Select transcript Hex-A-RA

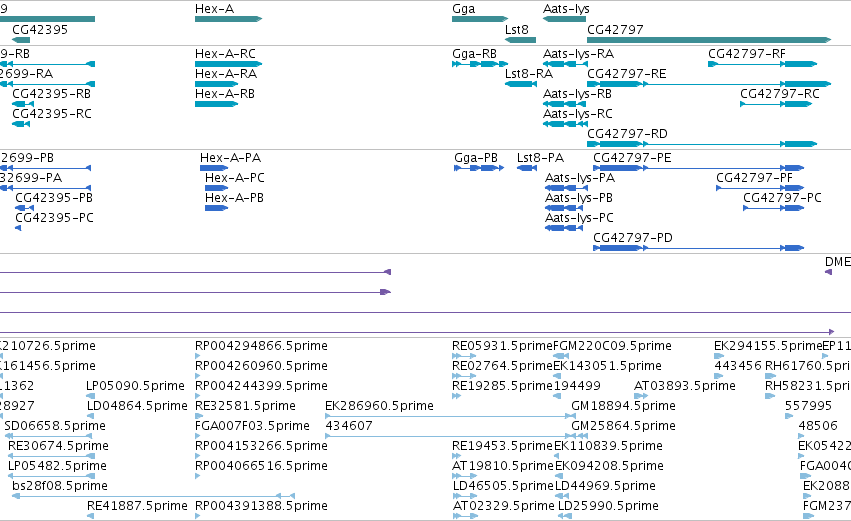click(217, 84)
